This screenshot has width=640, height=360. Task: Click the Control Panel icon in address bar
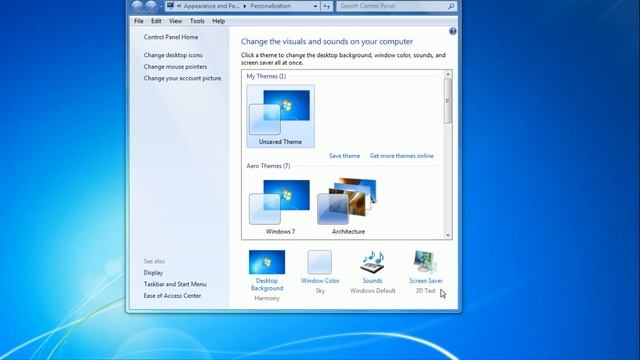click(x=171, y=6)
